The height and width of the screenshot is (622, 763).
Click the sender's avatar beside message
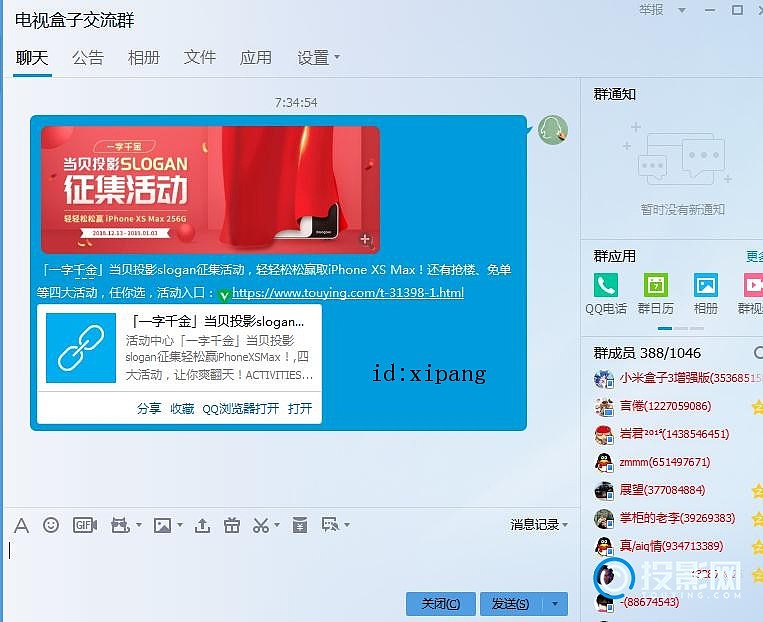coord(553,129)
